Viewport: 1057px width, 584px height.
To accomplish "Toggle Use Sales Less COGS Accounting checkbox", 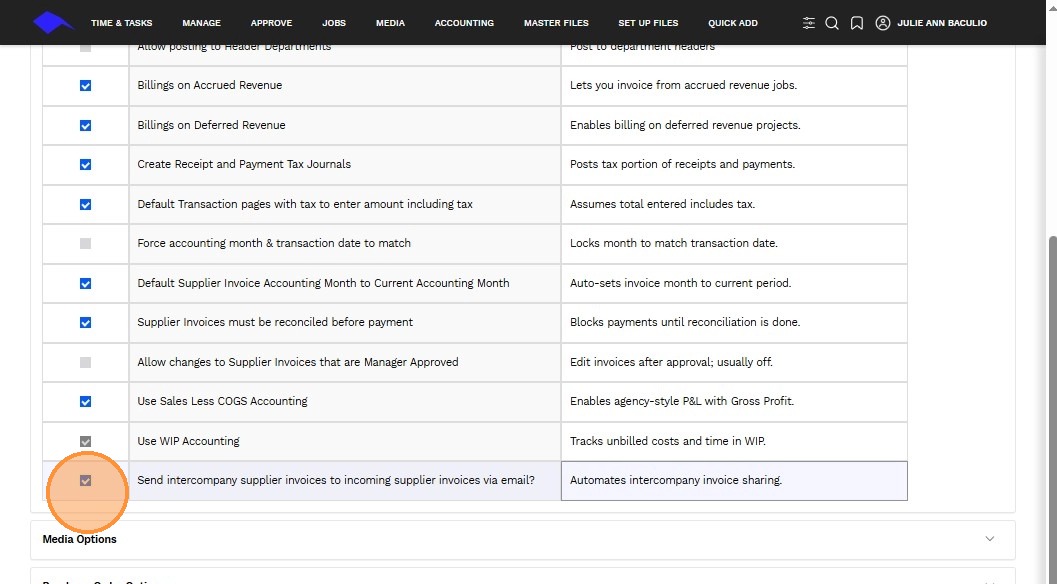I will coord(85,402).
